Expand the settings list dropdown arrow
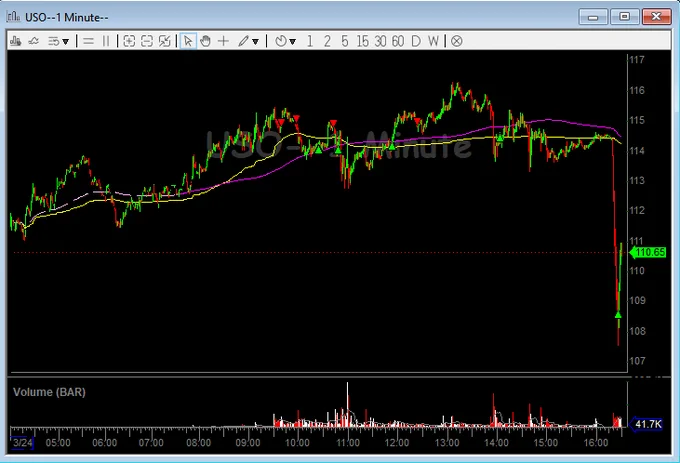 [x=65, y=42]
